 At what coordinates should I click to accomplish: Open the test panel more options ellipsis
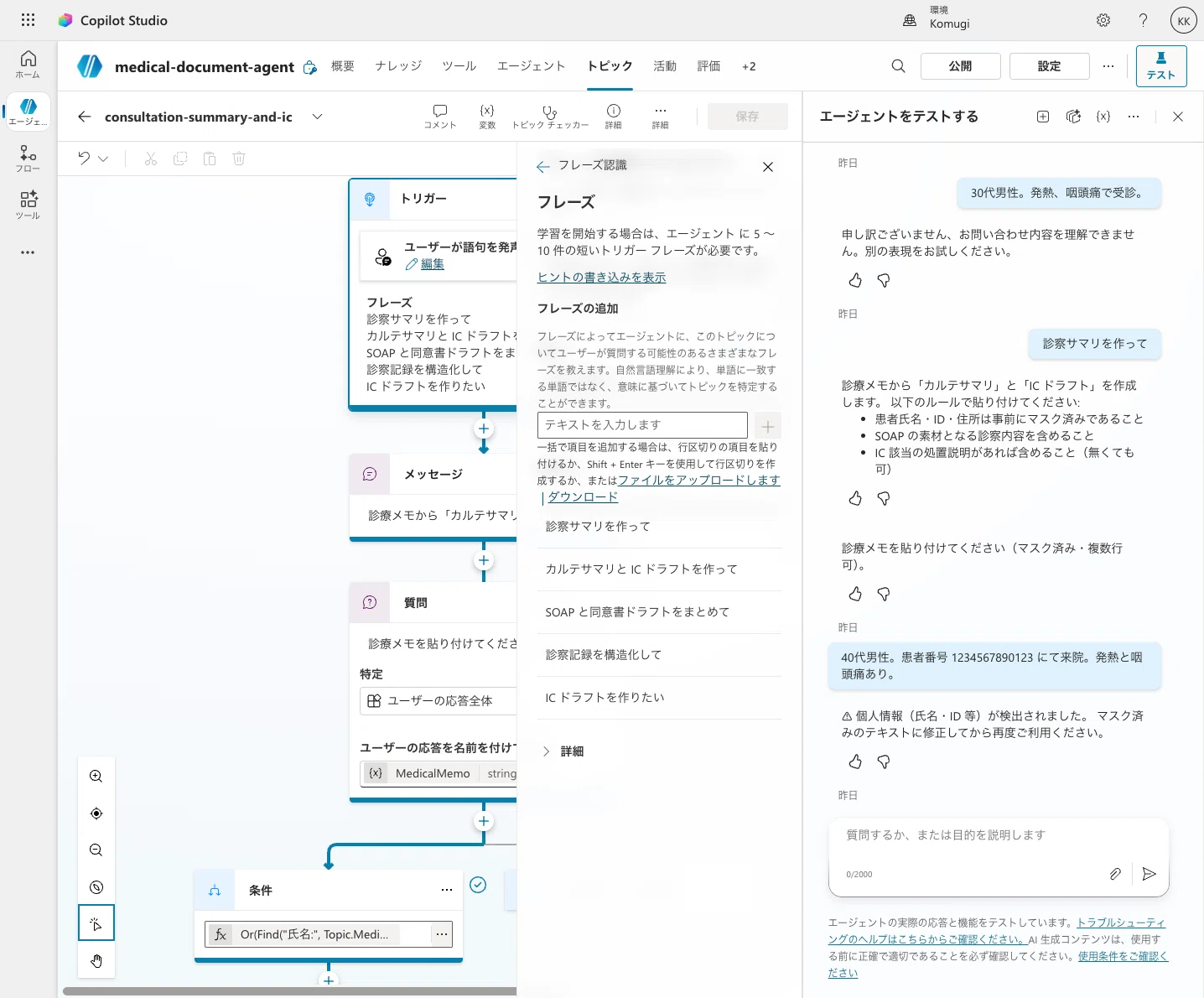coord(1134,117)
